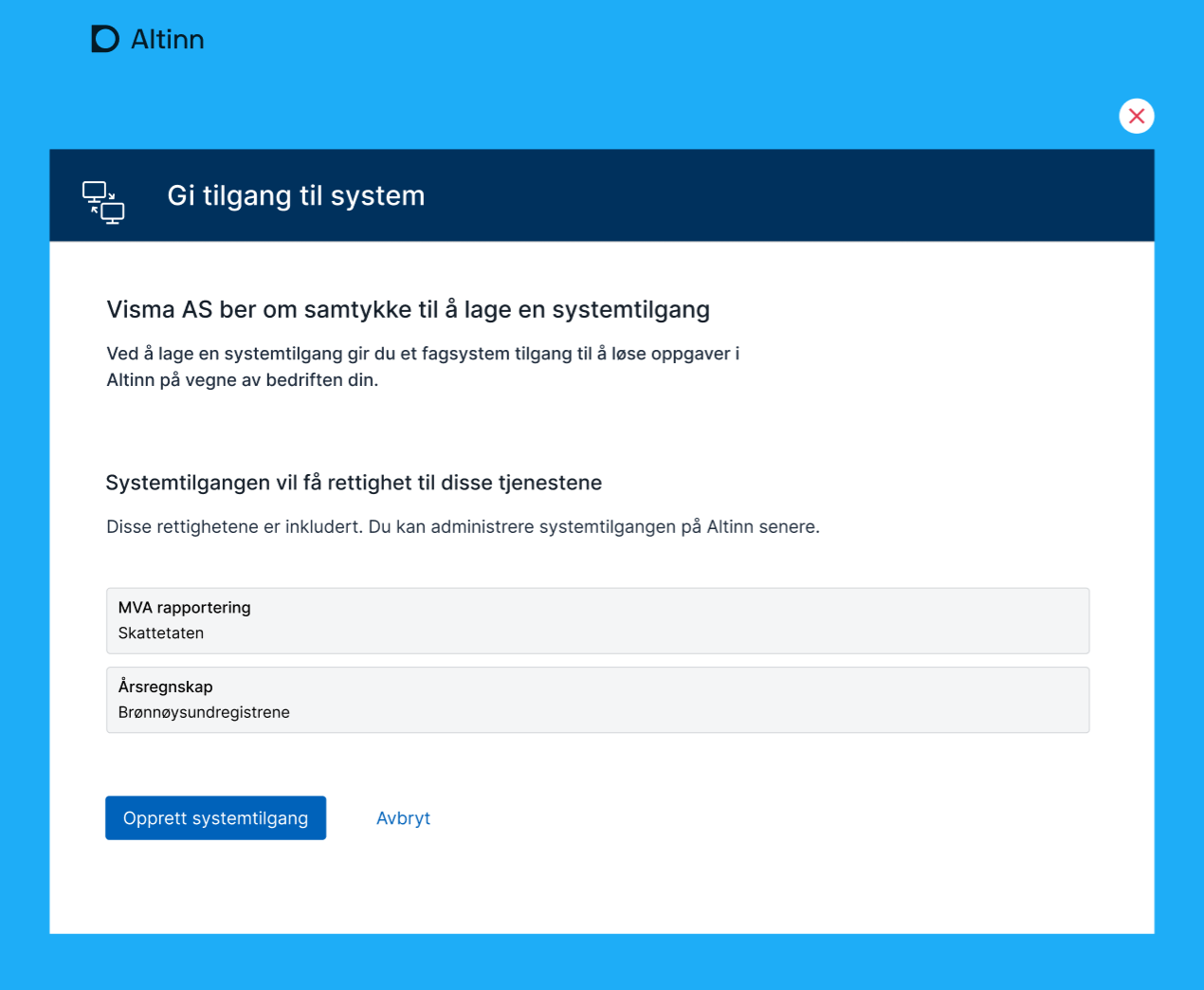Select the Årsregnskap service title
The width and height of the screenshot is (1204, 990).
(x=166, y=687)
